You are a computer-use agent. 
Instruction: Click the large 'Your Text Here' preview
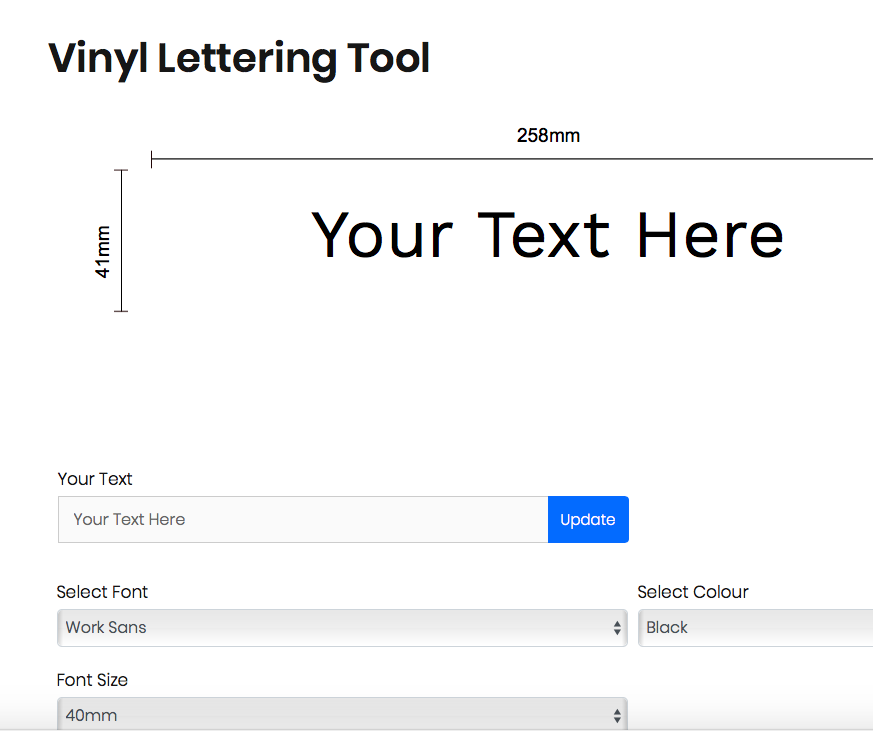(x=547, y=236)
